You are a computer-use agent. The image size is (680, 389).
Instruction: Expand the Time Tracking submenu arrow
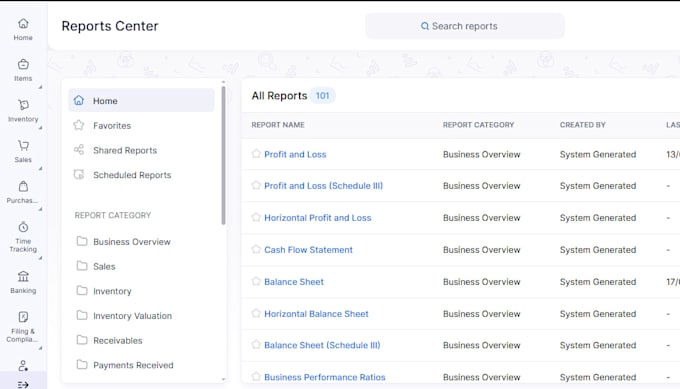tap(40, 258)
